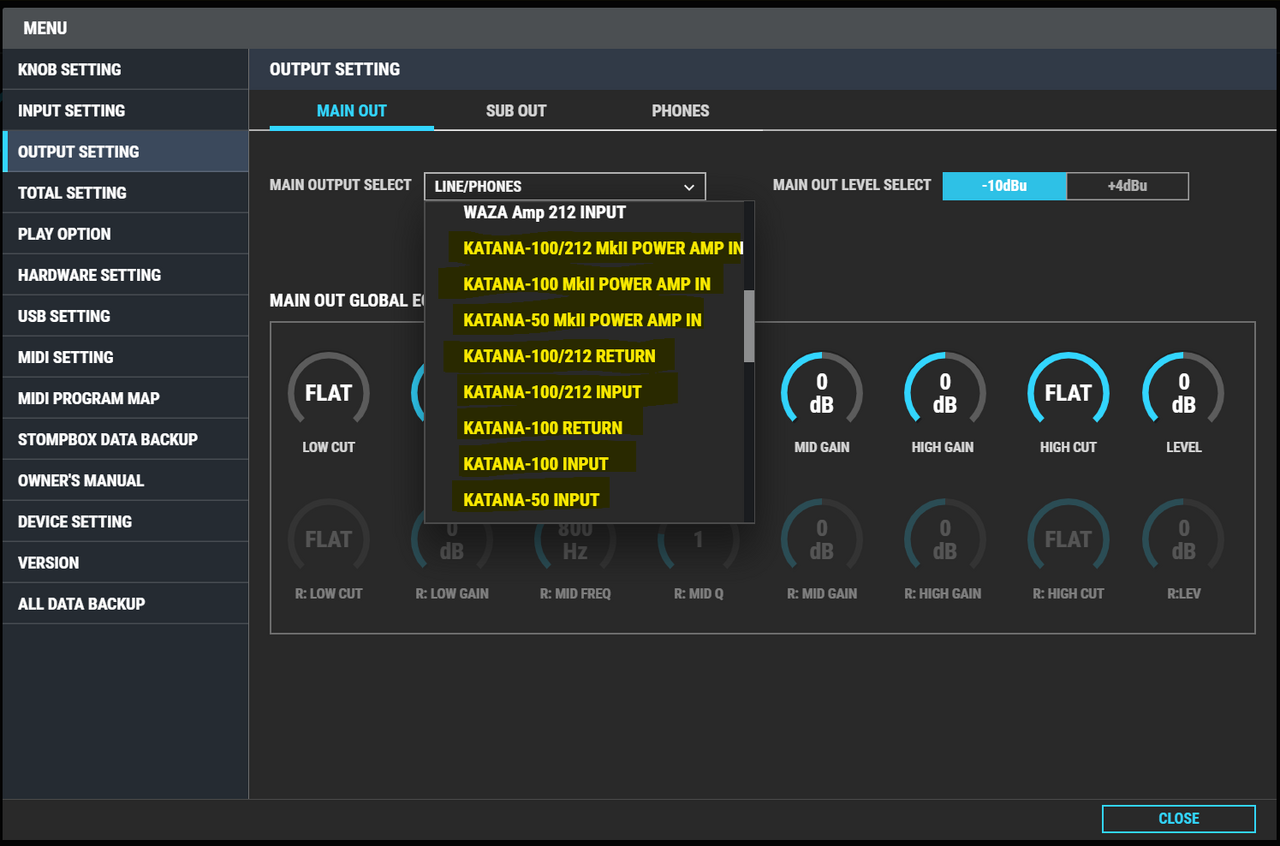
Task: Set main out level to +4dBu
Action: (x=1127, y=186)
